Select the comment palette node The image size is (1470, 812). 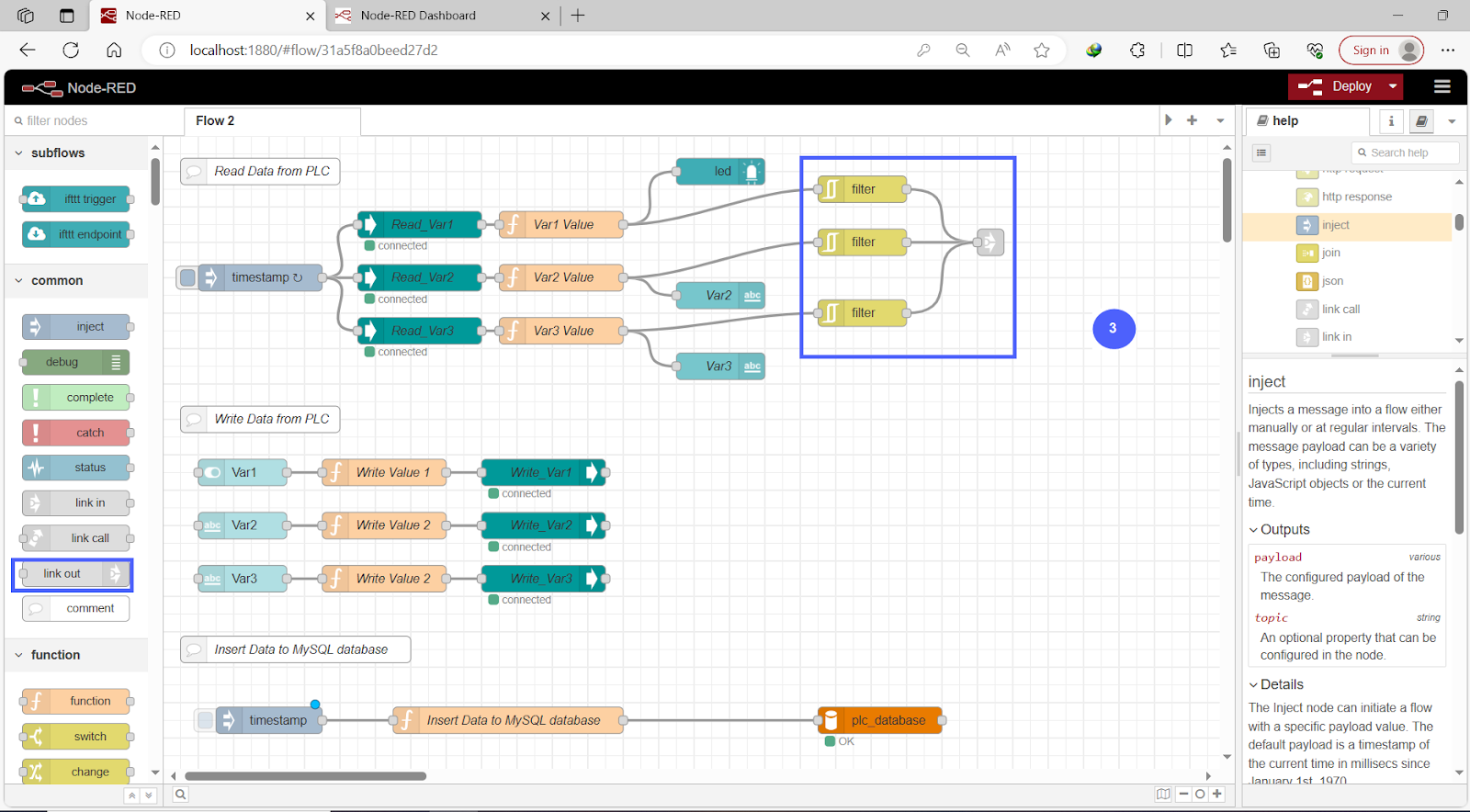click(76, 608)
